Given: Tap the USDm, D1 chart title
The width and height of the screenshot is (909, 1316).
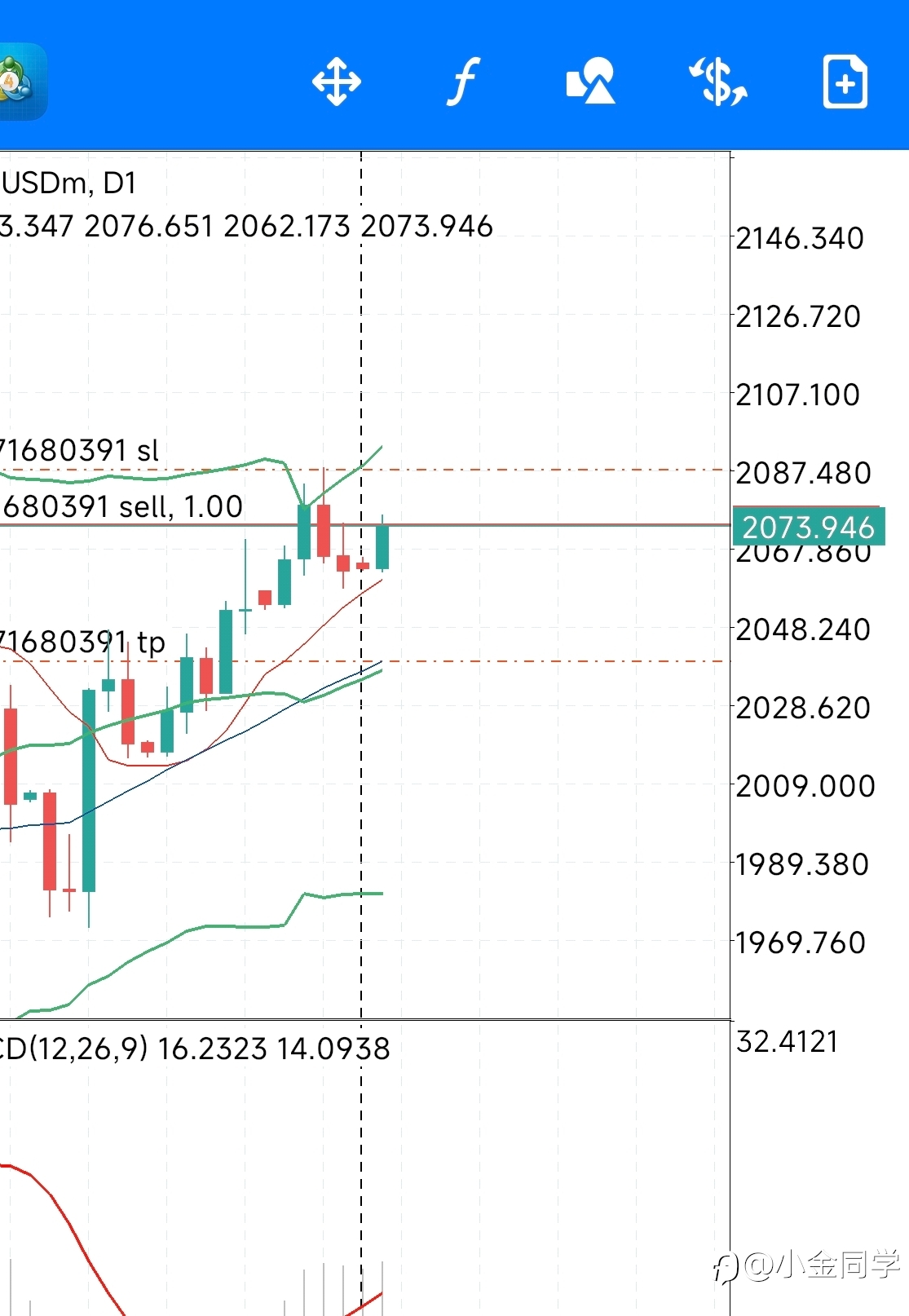Looking at the screenshot, I should coord(68,183).
